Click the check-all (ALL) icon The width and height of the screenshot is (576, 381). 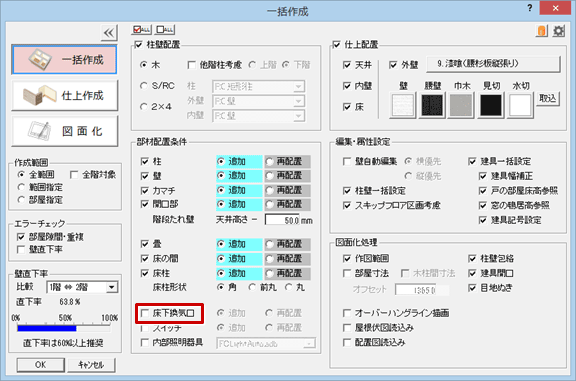tap(141, 29)
